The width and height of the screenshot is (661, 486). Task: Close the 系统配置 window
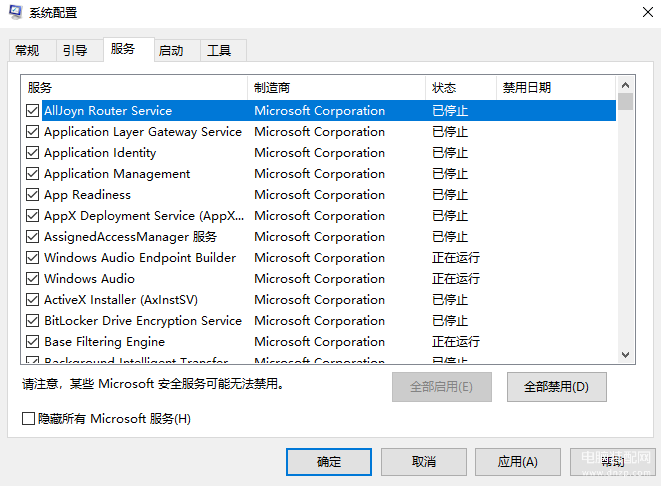(648, 12)
